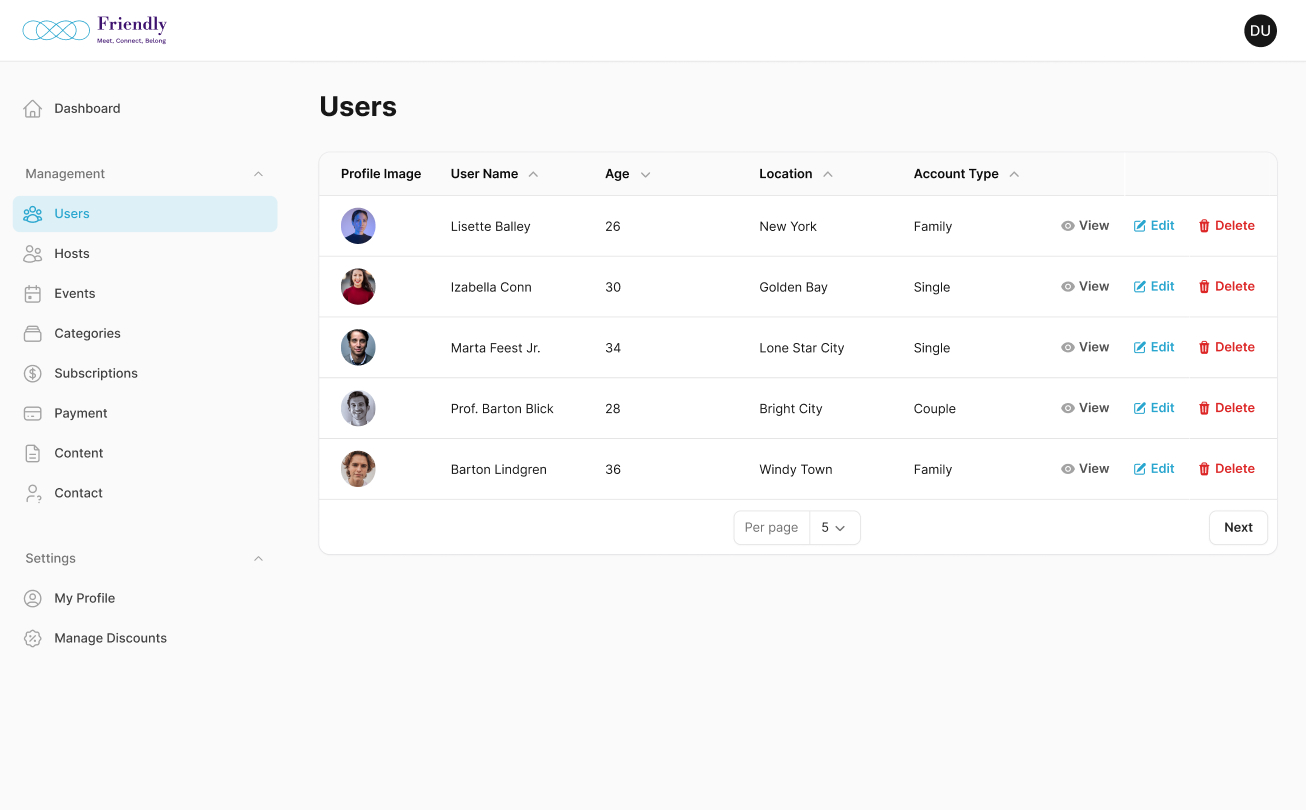The width and height of the screenshot is (1306, 810).
Task: Select the Subscriptions dollar icon
Action: [33, 374]
